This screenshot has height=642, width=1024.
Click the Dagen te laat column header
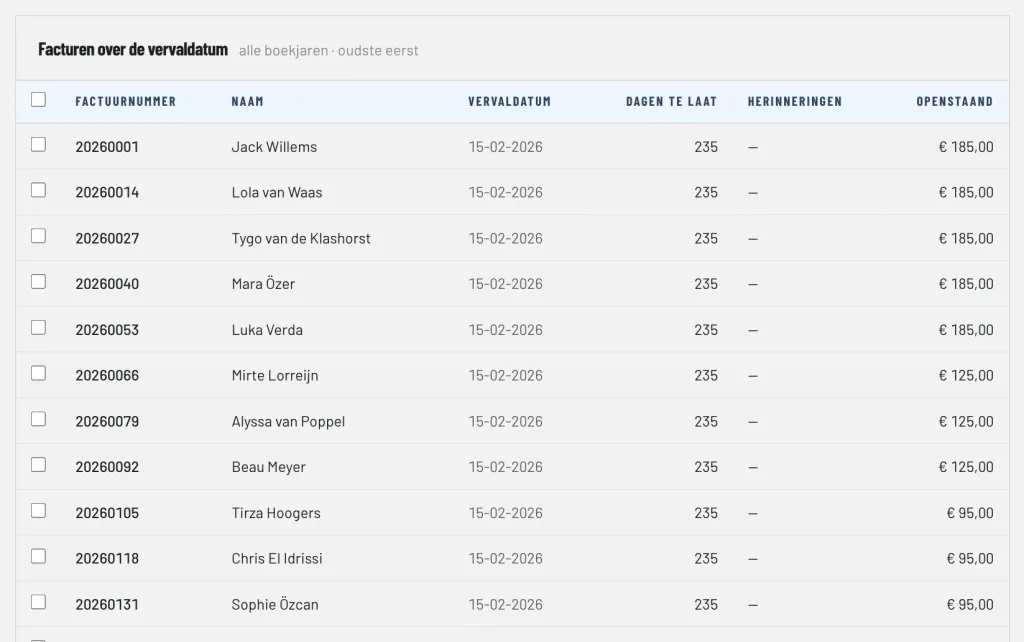671,101
